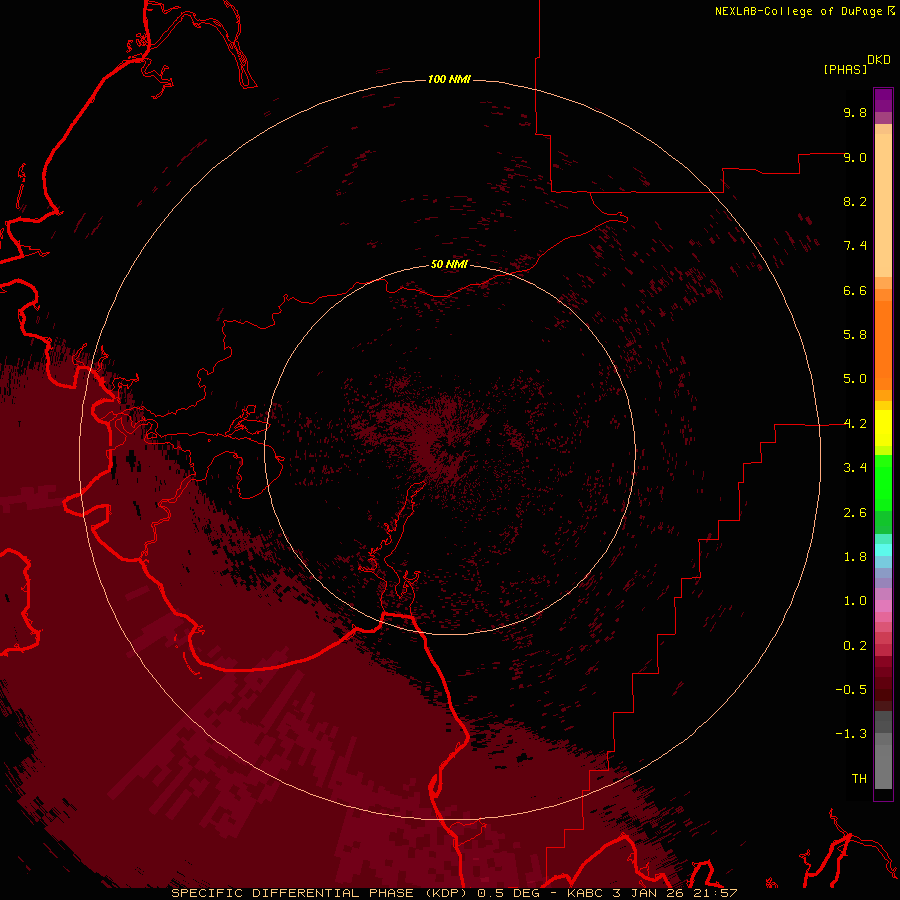
Task: Click the "9.0" scale value
Action: click(855, 157)
